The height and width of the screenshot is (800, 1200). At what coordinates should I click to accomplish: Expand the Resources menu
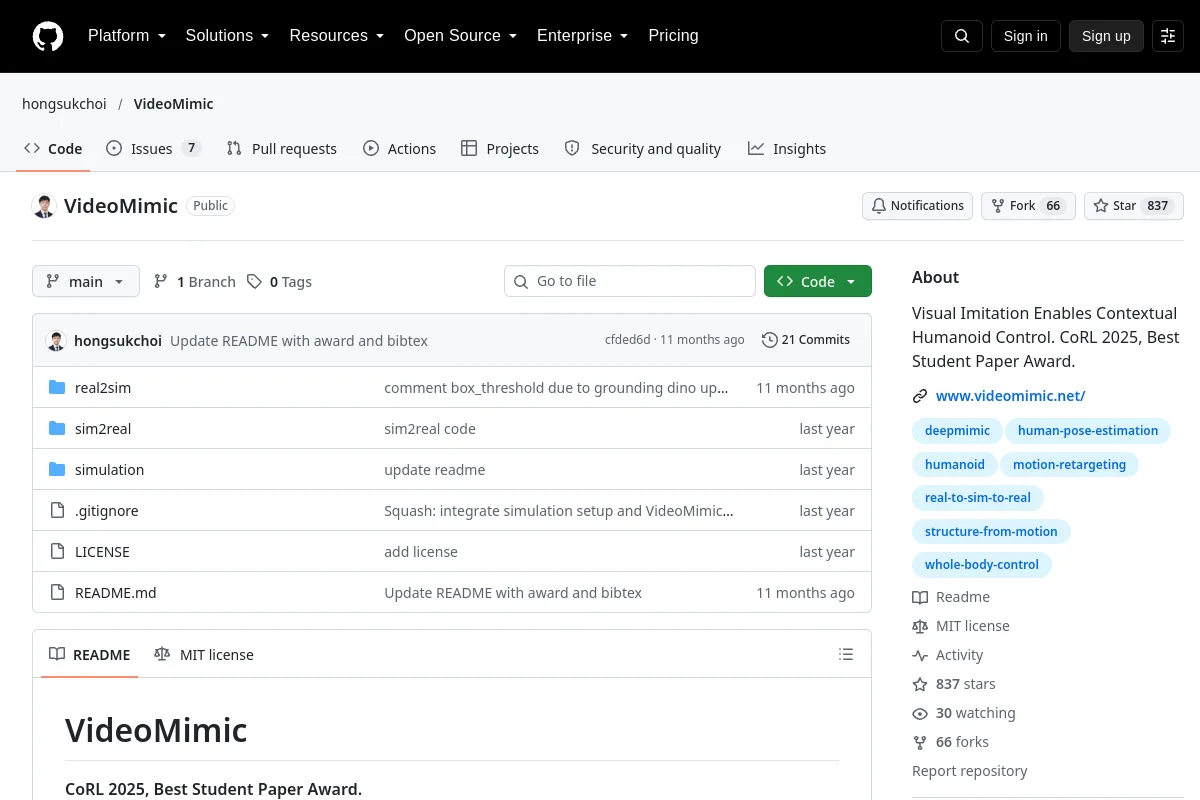(337, 36)
